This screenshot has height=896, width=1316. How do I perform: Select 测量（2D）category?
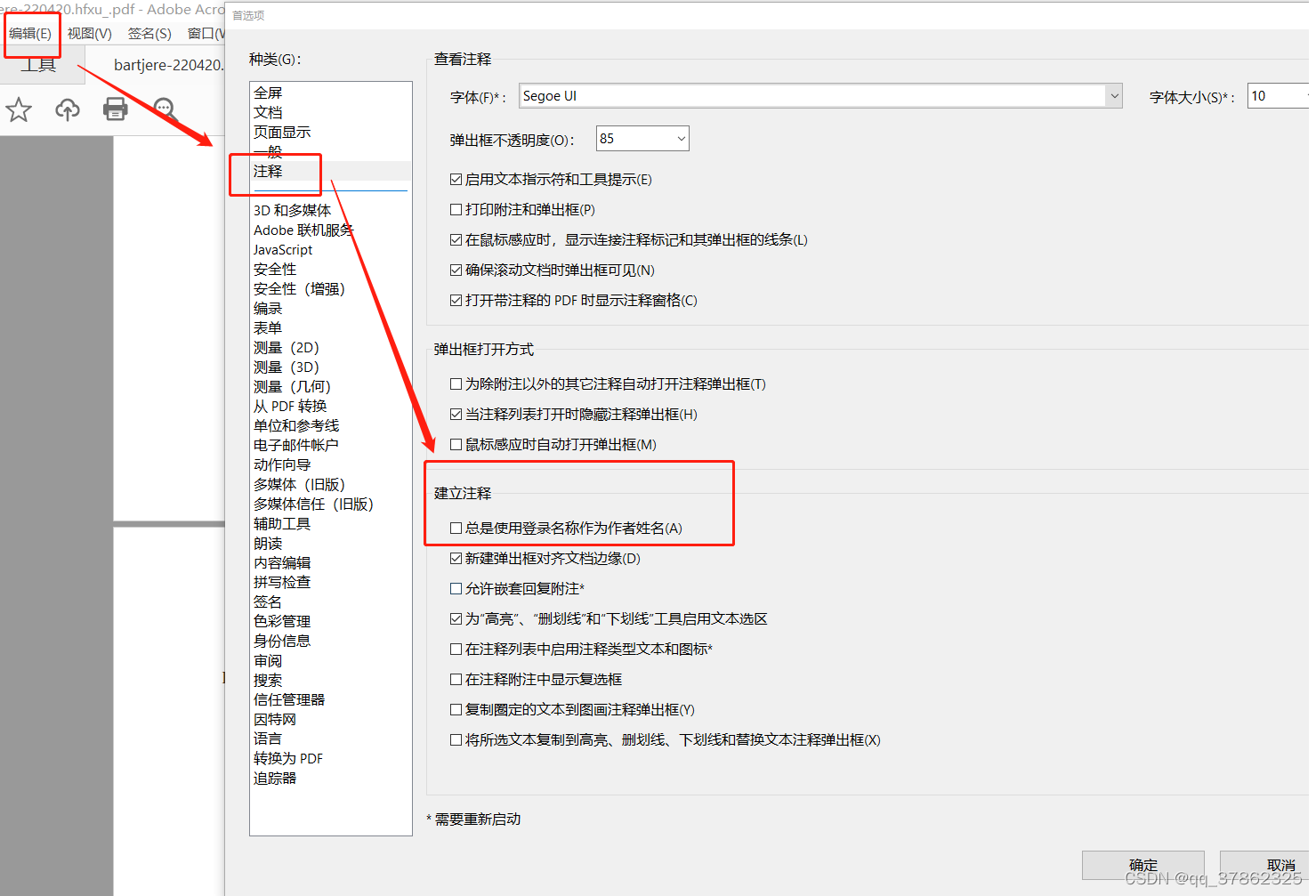(x=287, y=347)
